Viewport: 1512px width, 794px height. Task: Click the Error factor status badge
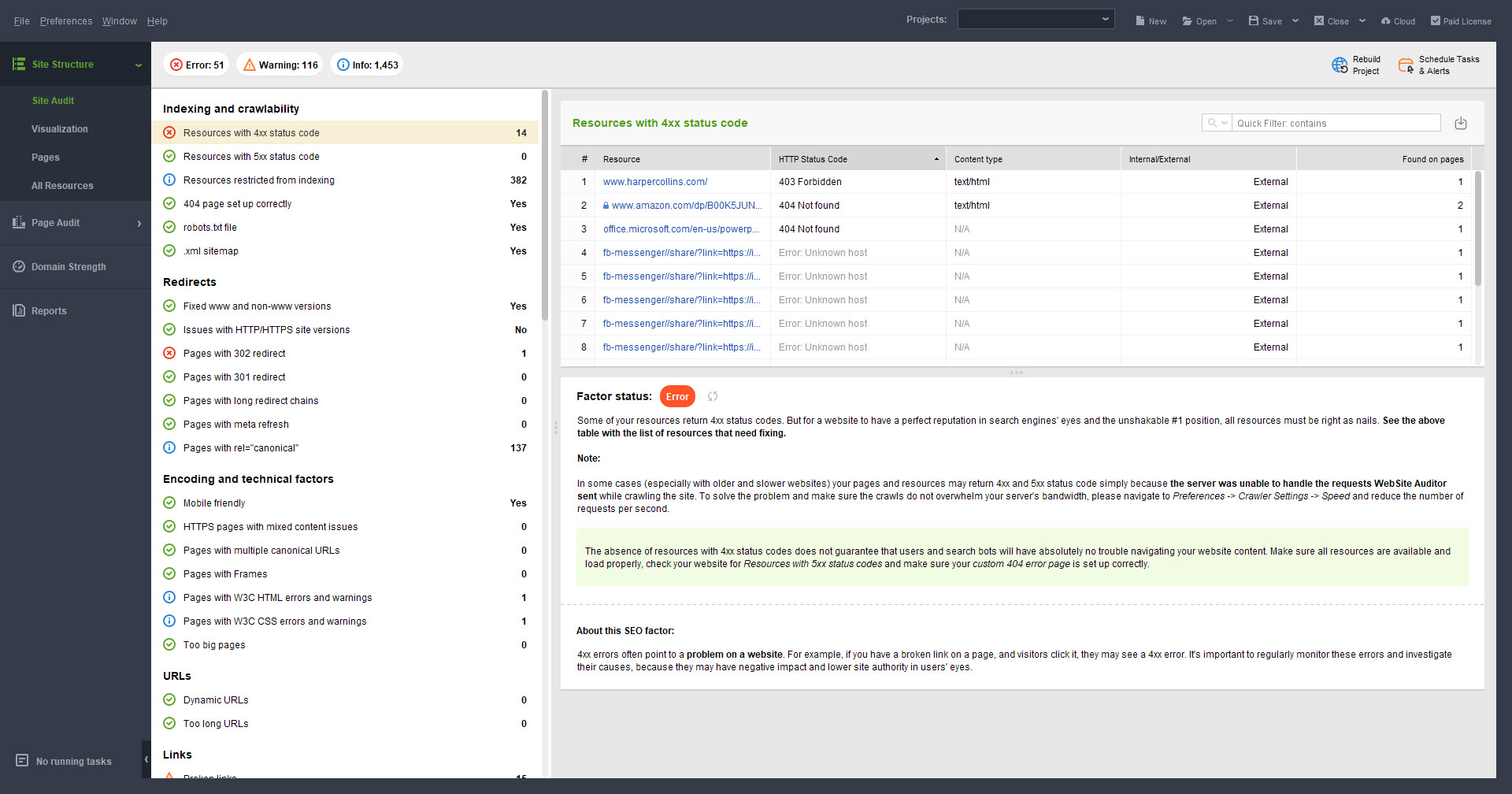coord(677,396)
